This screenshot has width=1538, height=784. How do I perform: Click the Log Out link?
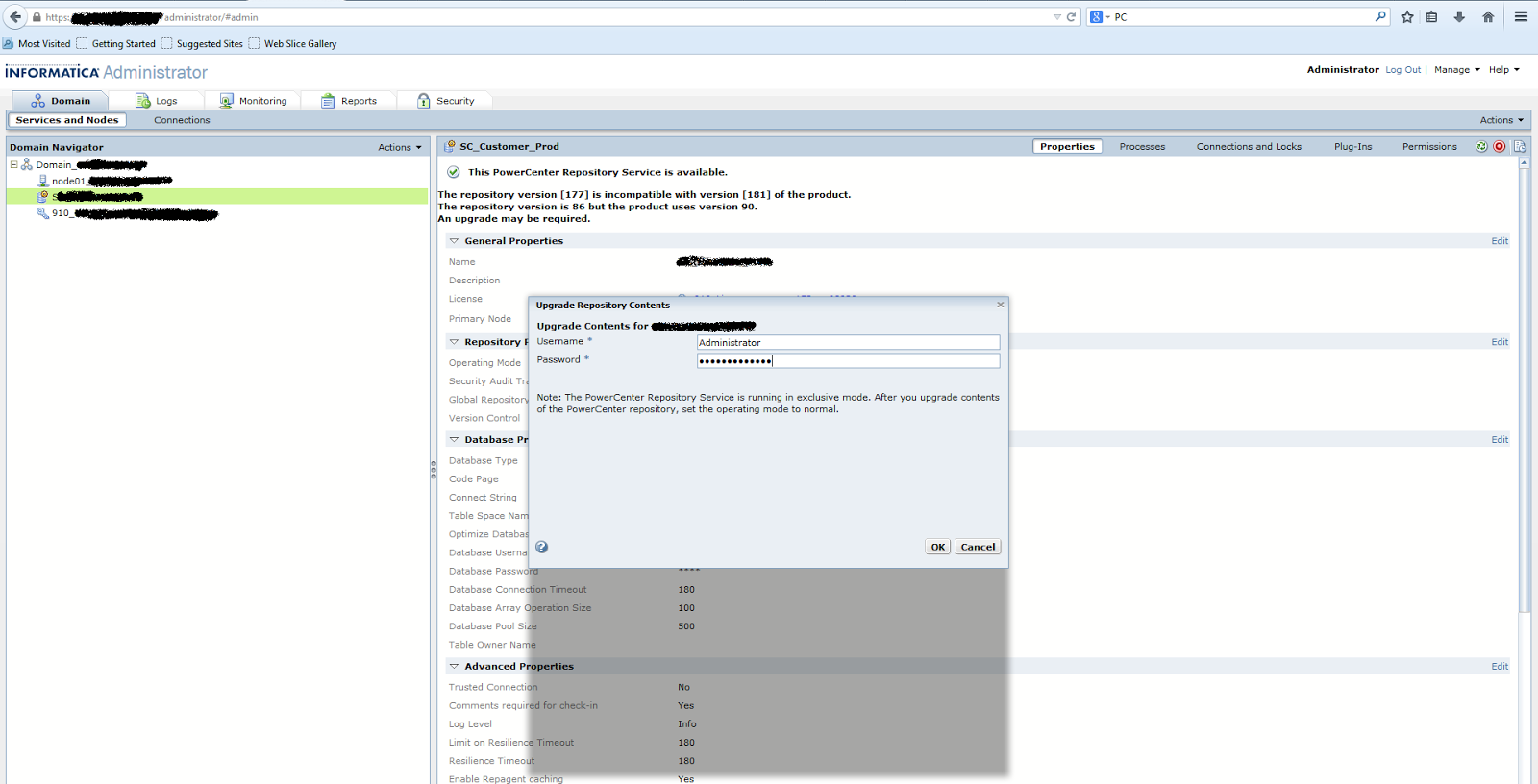tap(1402, 70)
